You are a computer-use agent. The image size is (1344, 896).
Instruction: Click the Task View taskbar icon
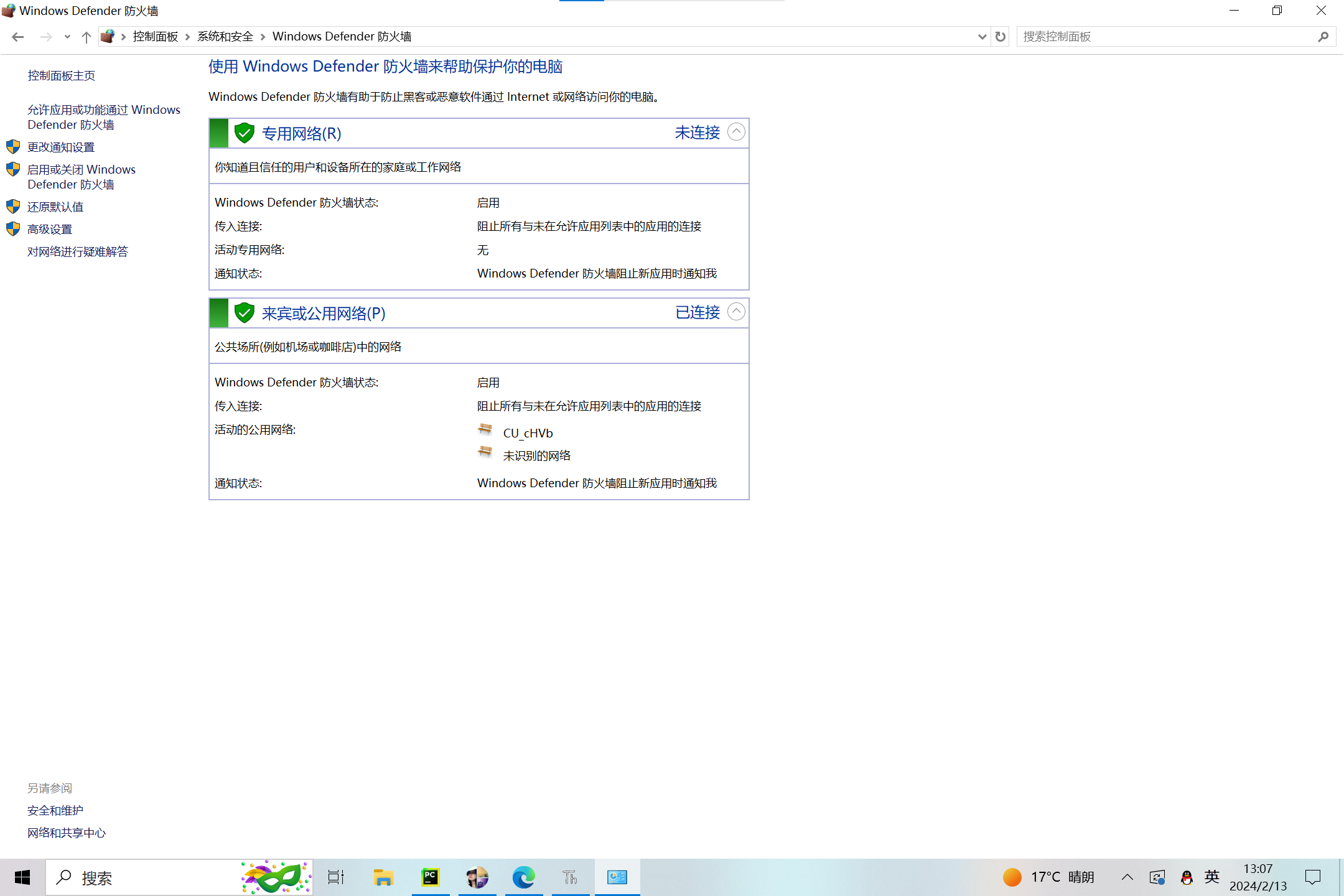(336, 877)
